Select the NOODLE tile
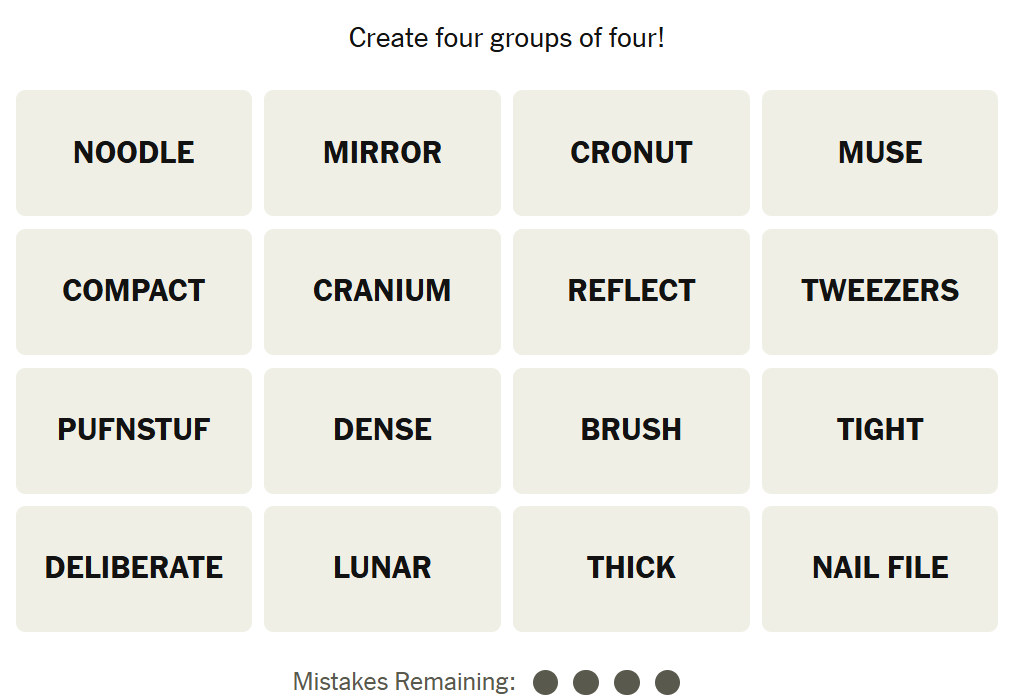 (x=134, y=153)
